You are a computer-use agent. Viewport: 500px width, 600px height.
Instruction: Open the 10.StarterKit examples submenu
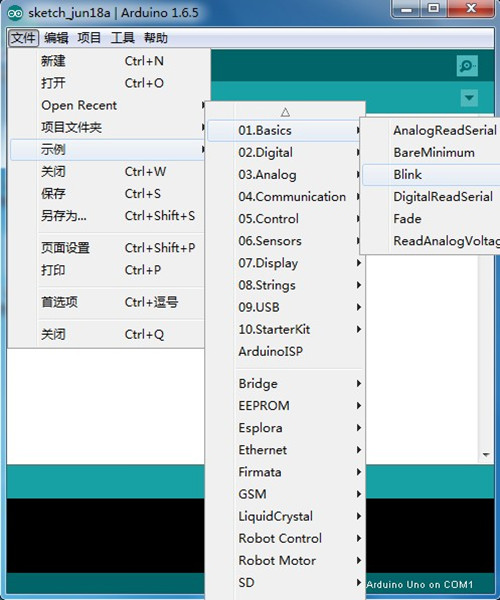(285, 329)
